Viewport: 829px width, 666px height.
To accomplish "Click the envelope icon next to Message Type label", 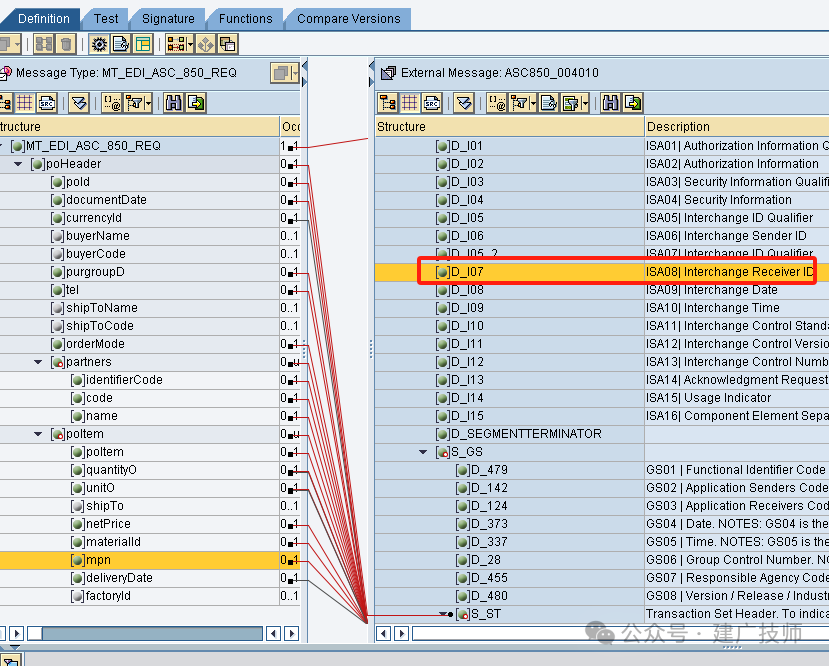I will point(5,72).
